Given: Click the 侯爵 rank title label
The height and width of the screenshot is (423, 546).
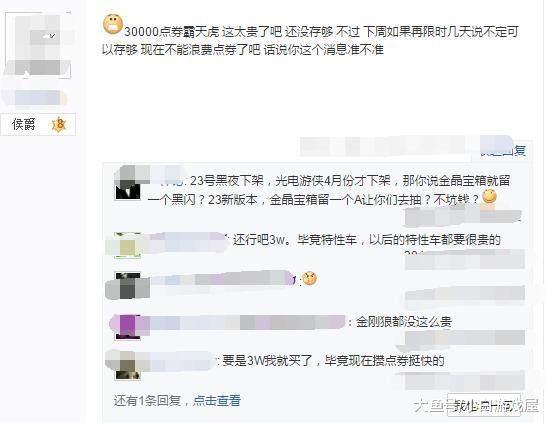Looking at the screenshot, I should tap(24, 124).
